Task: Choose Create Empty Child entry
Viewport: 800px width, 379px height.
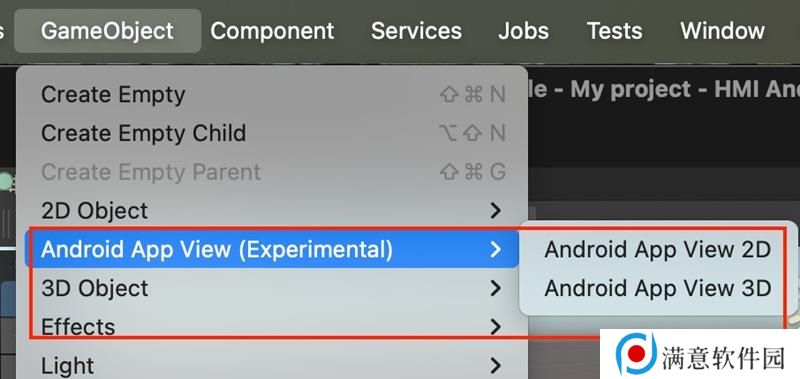Action: 272,134
